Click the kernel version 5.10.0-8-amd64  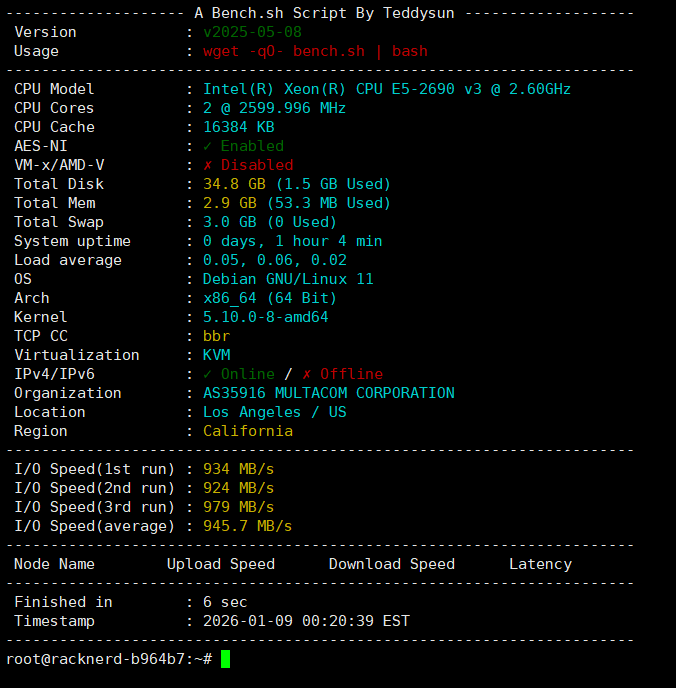266,317
